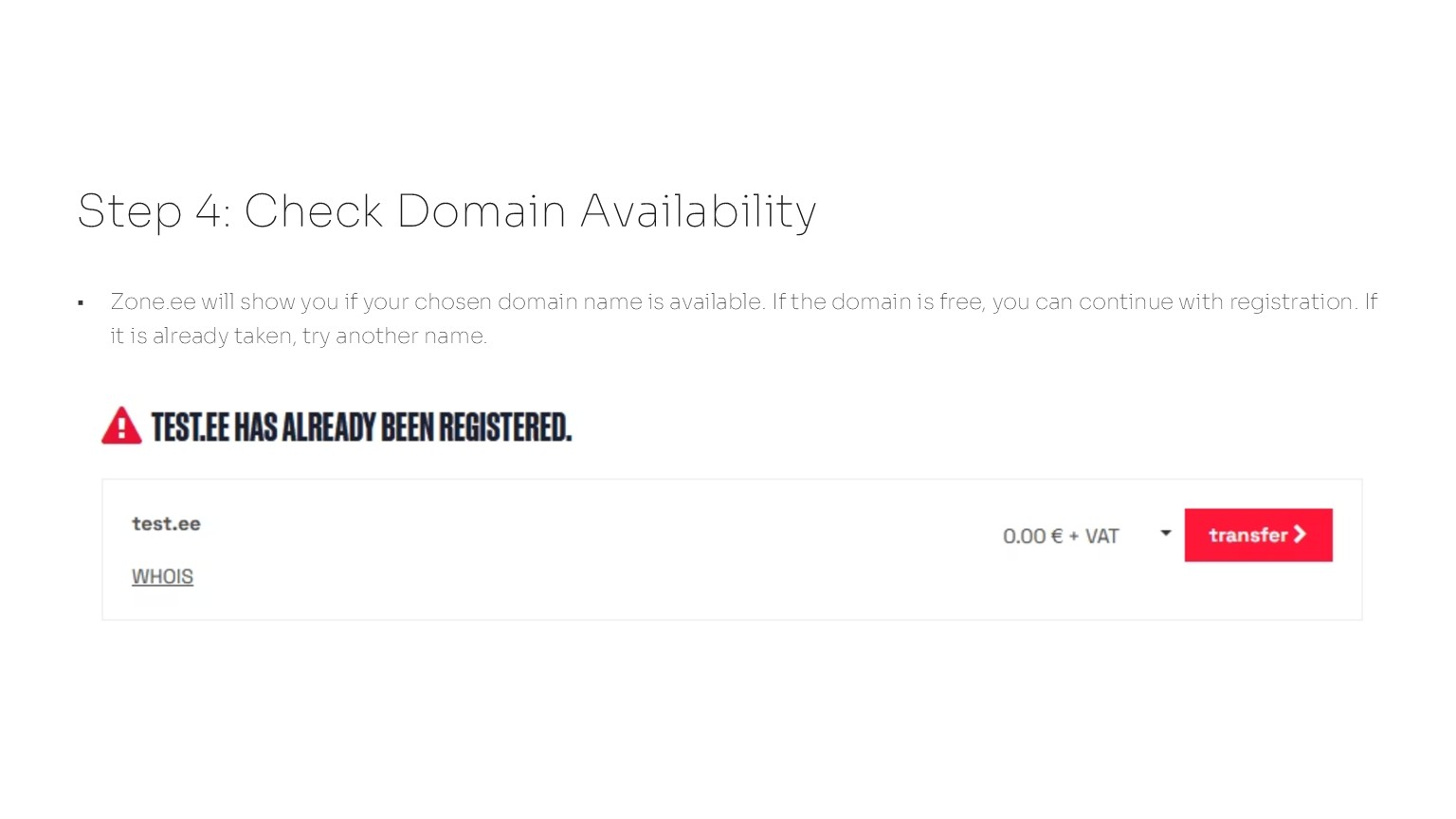
Task: Open the WHOIS link under test.ee
Action: [x=162, y=576]
